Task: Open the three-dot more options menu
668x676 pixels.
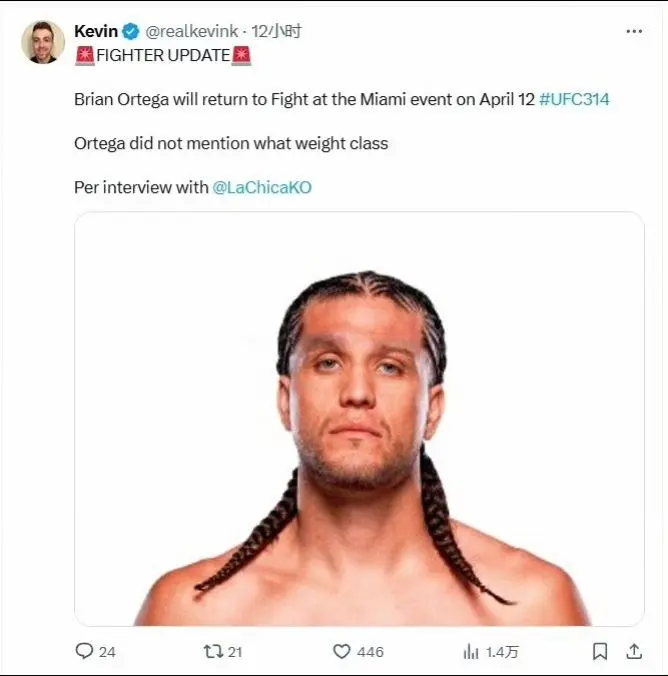Action: (634, 31)
